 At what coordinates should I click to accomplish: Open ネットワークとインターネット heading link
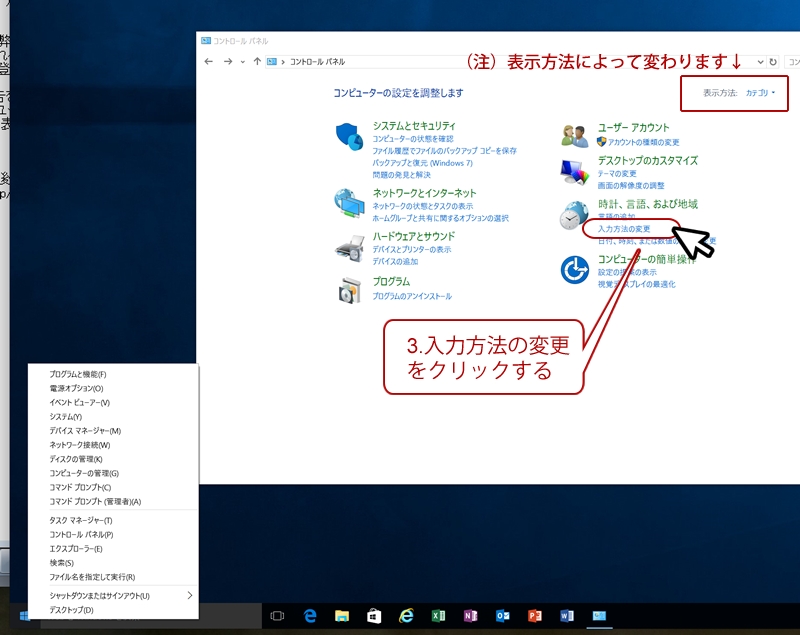tap(424, 193)
